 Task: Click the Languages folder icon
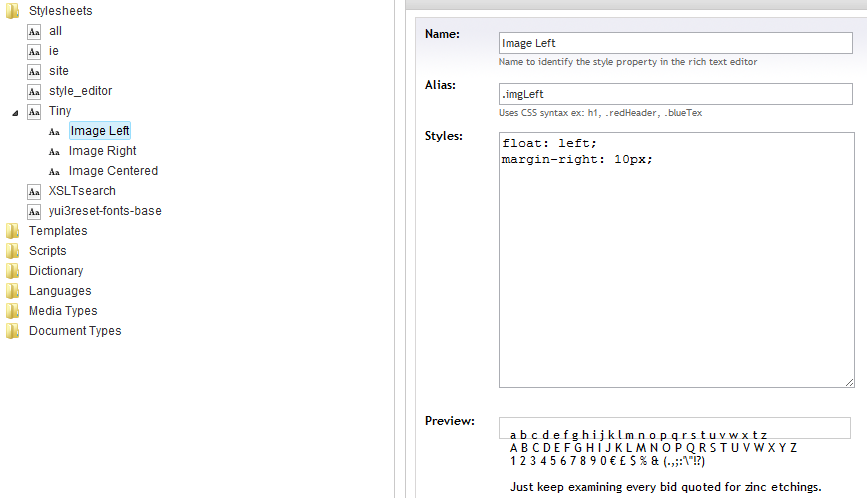13,291
